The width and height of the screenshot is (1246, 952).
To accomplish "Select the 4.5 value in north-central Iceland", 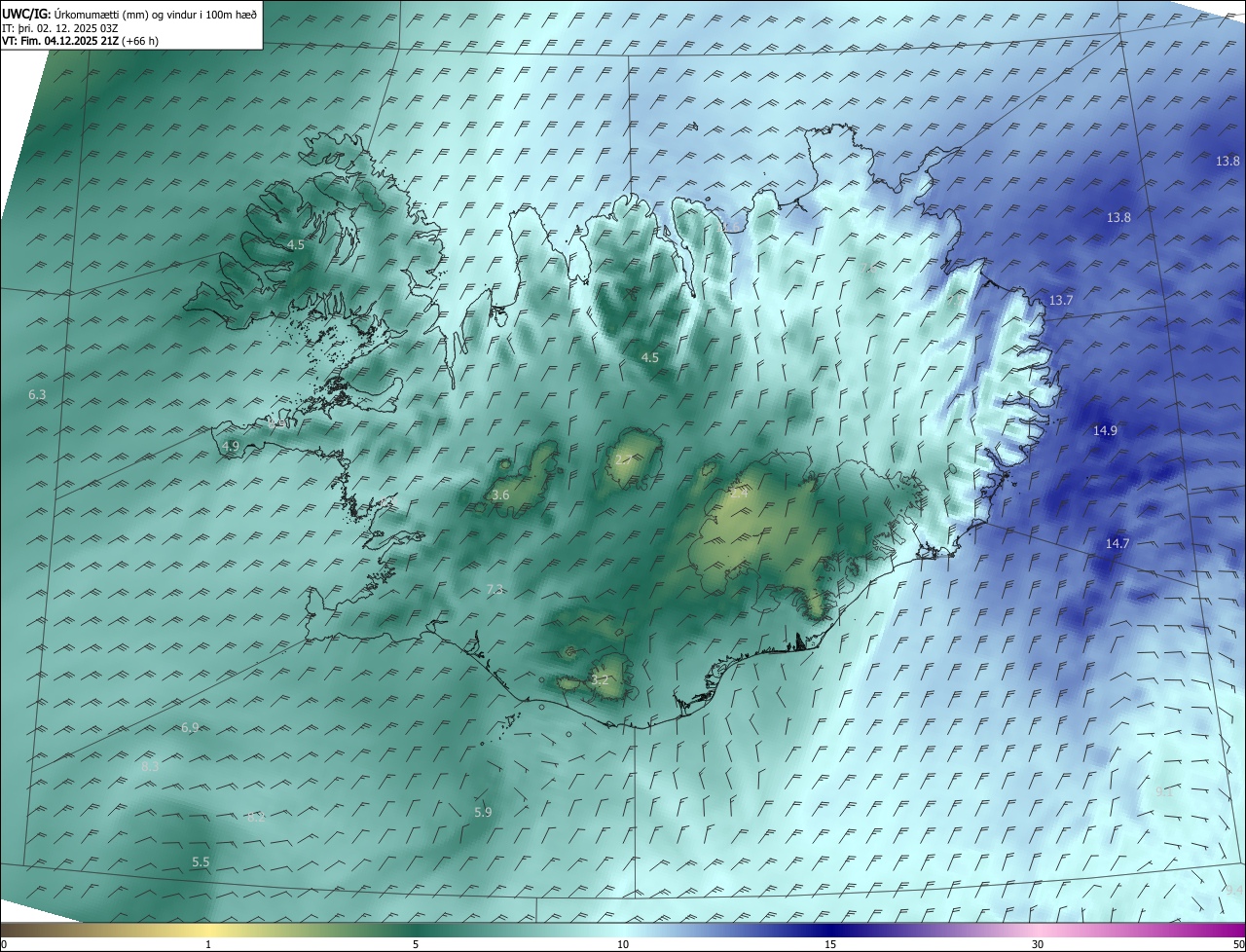I will tap(649, 358).
